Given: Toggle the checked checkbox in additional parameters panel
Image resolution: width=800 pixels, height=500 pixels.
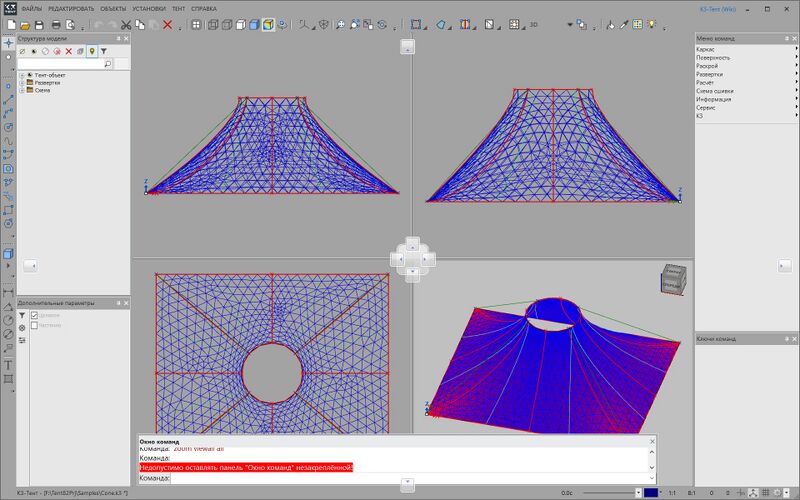Looking at the screenshot, I should pyautogui.click(x=34, y=315).
